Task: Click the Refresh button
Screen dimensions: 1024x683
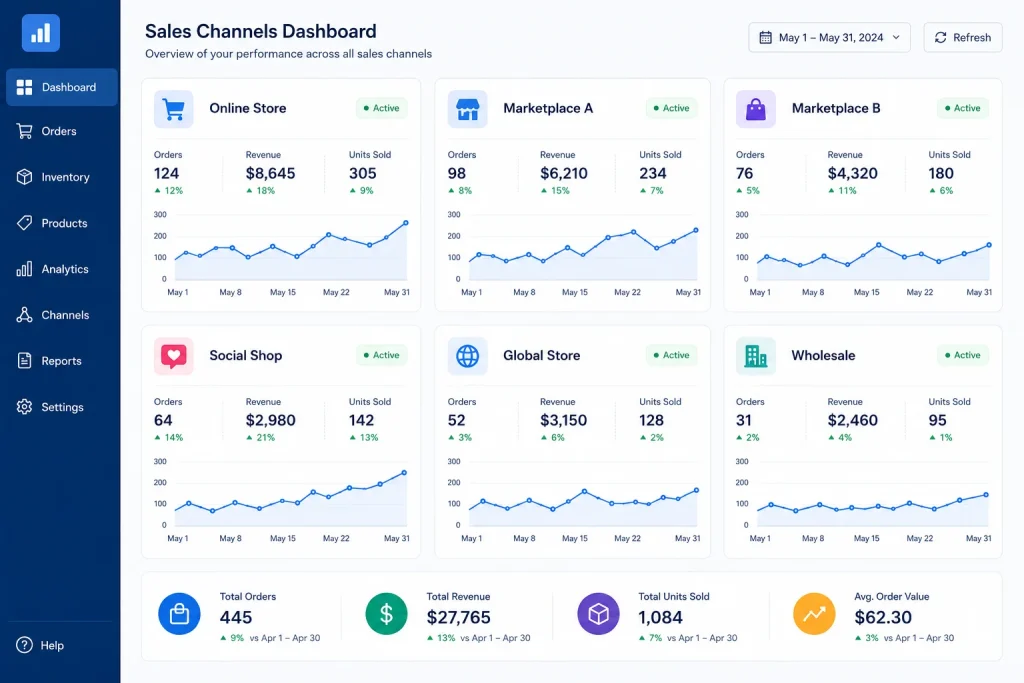Action: 963,38
